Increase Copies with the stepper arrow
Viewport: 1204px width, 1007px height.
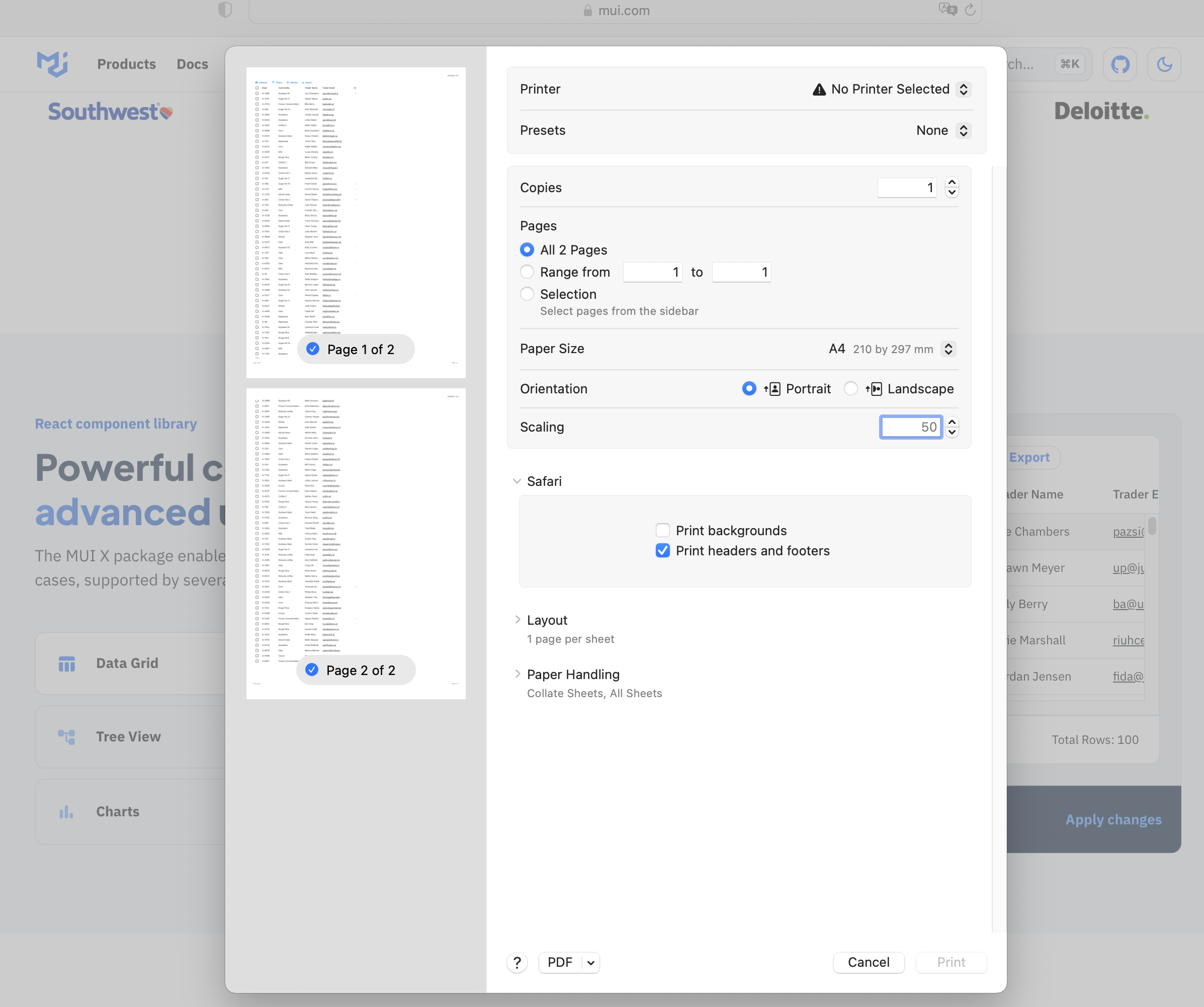tap(952, 183)
